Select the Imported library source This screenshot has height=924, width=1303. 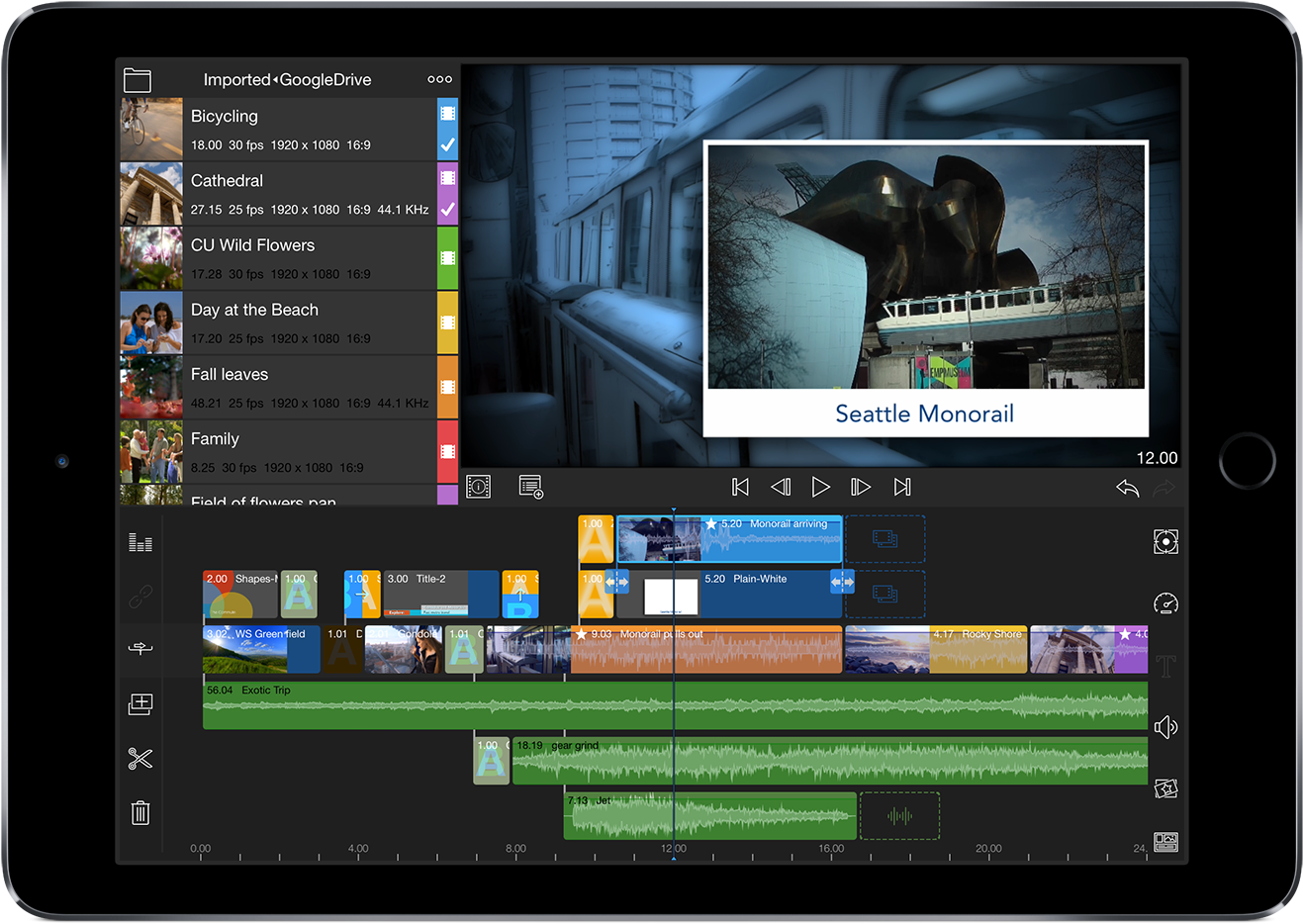point(236,79)
